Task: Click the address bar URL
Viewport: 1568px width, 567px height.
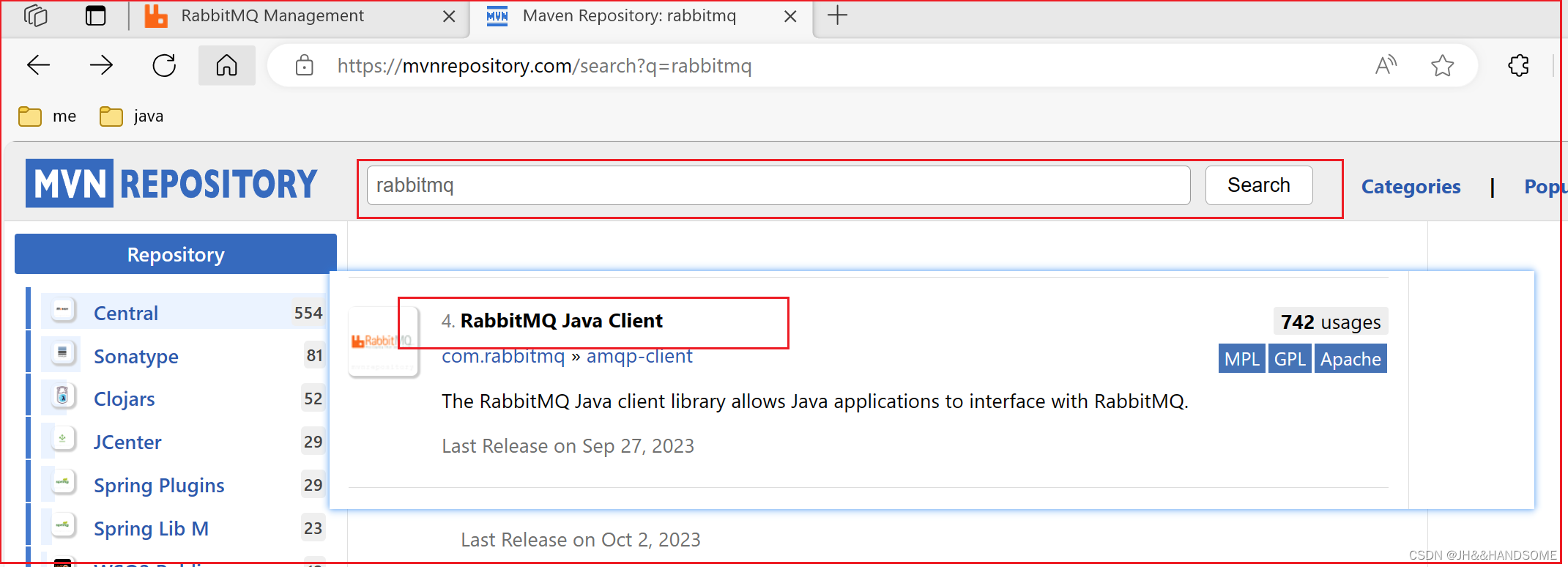Action: point(544,66)
